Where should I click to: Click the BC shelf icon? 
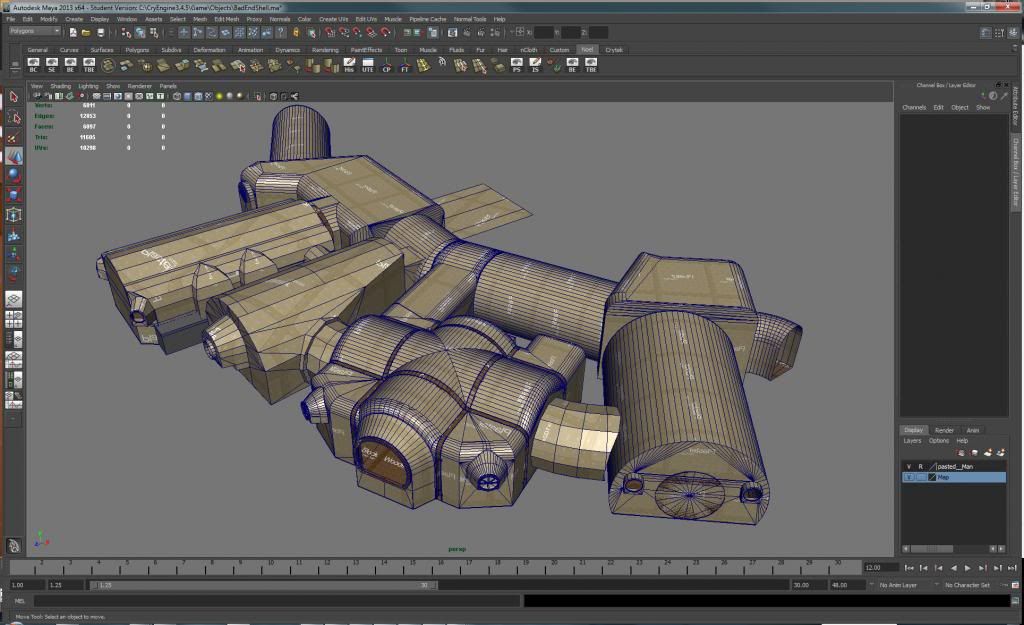pos(34,65)
